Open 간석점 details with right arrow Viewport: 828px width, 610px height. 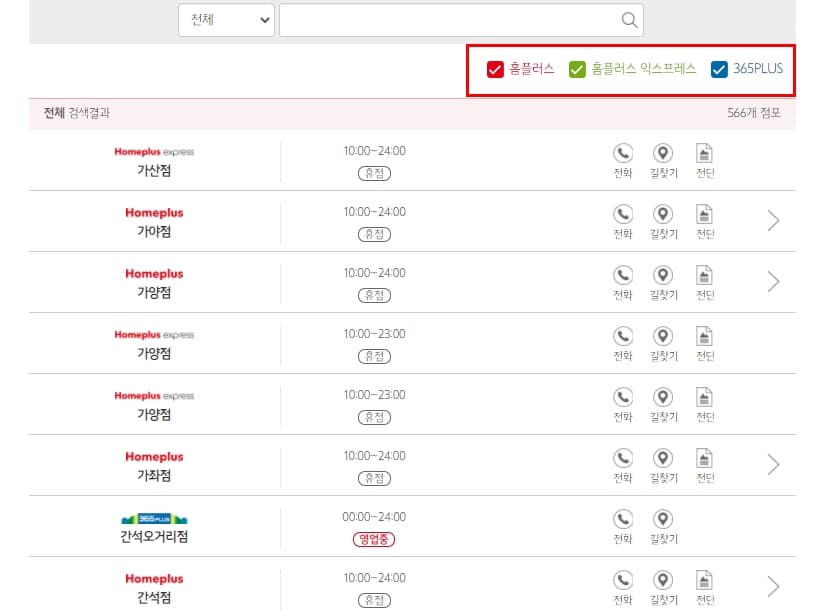pos(773,587)
